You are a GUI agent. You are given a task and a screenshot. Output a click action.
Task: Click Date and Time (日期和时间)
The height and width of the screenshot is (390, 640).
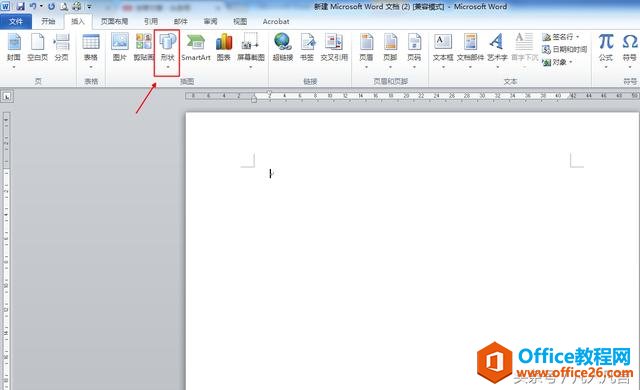(x=565, y=49)
